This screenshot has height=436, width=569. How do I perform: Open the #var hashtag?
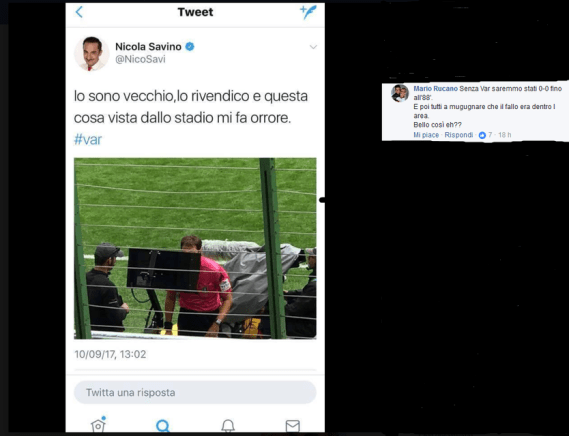[88, 139]
